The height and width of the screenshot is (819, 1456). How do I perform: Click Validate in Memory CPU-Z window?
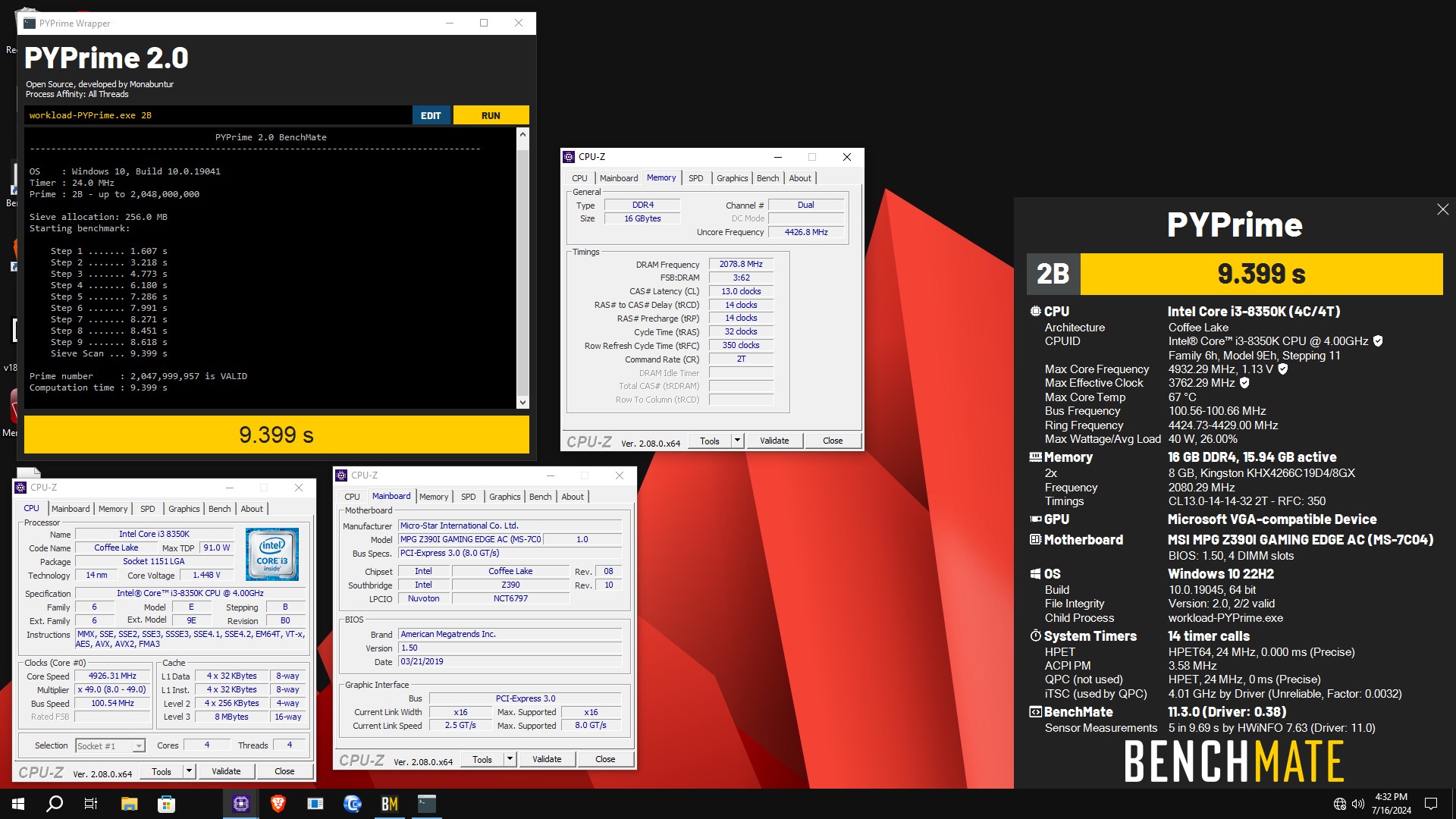[x=774, y=441]
